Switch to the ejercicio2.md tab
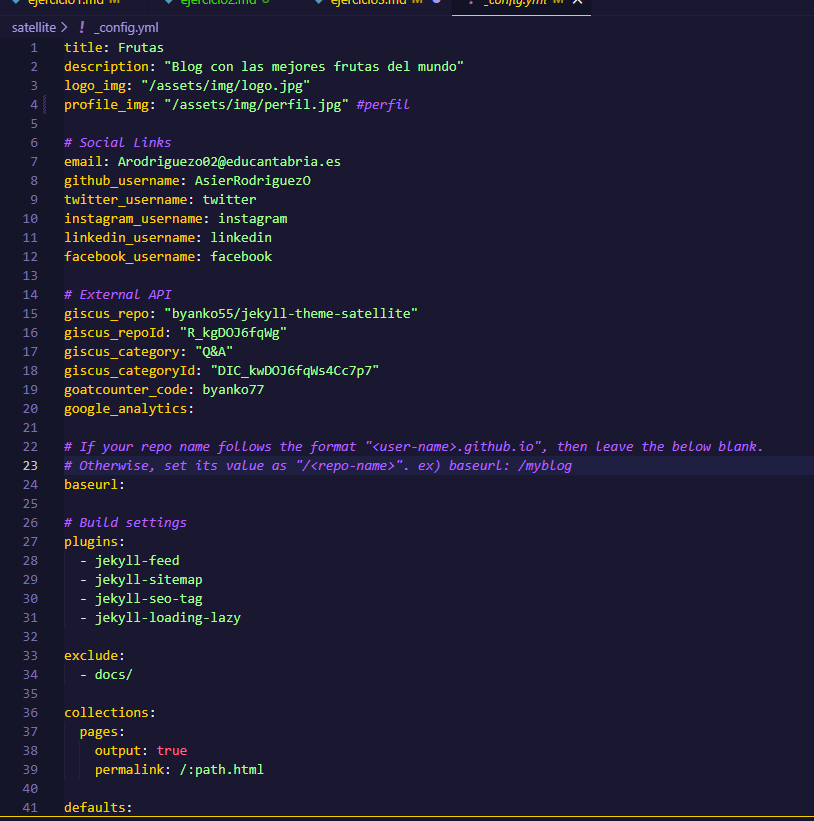The image size is (814, 821). (x=217, y=3)
